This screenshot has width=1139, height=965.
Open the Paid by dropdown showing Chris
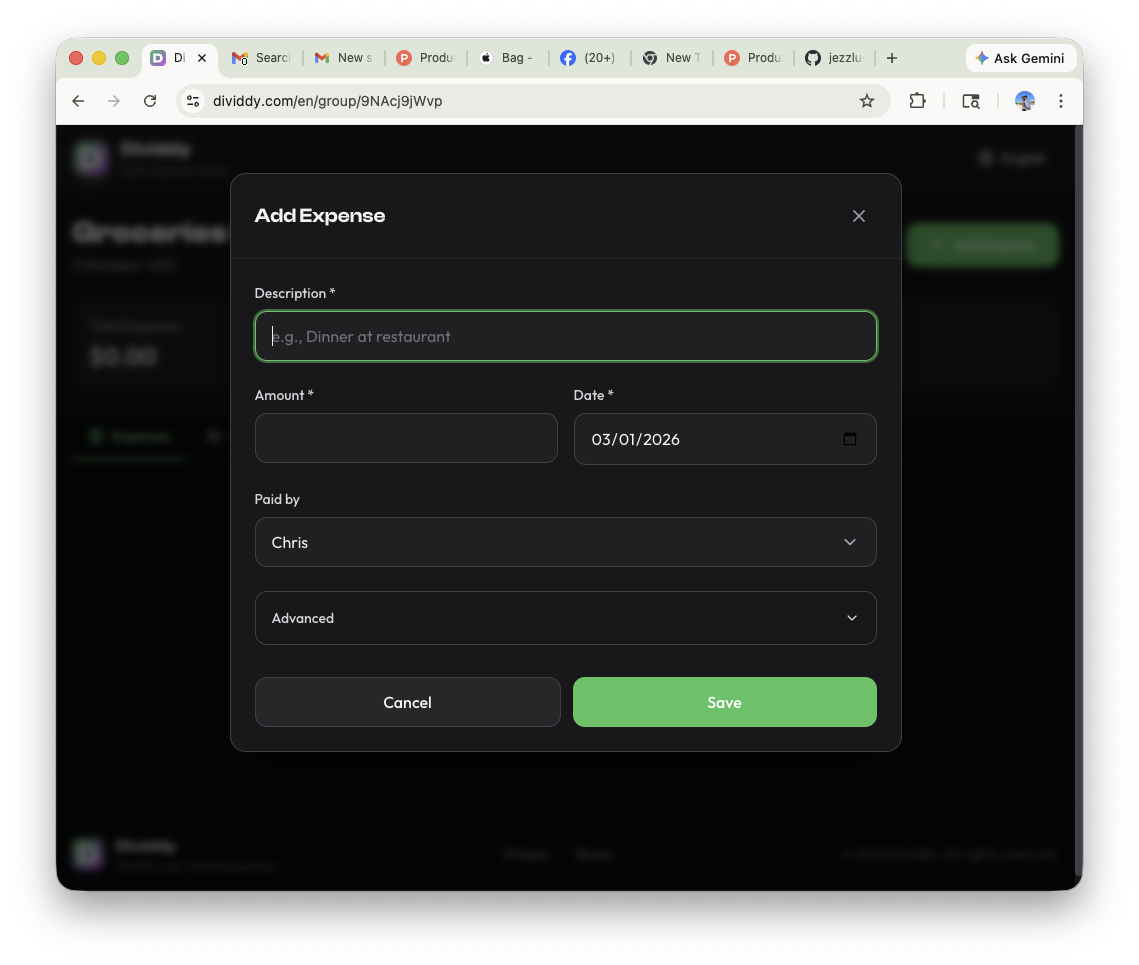tap(566, 542)
